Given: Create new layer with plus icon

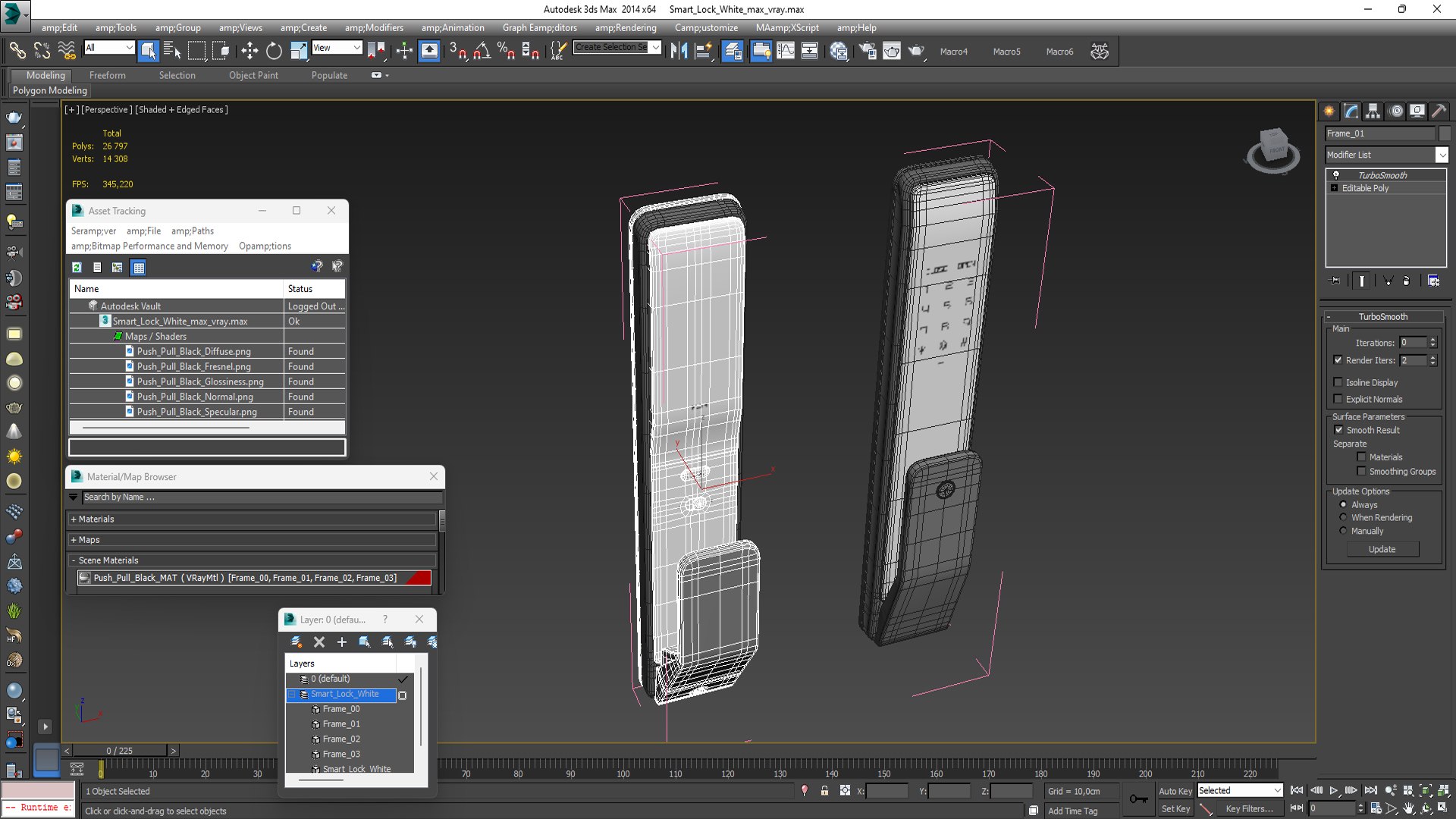Looking at the screenshot, I should pyautogui.click(x=342, y=642).
